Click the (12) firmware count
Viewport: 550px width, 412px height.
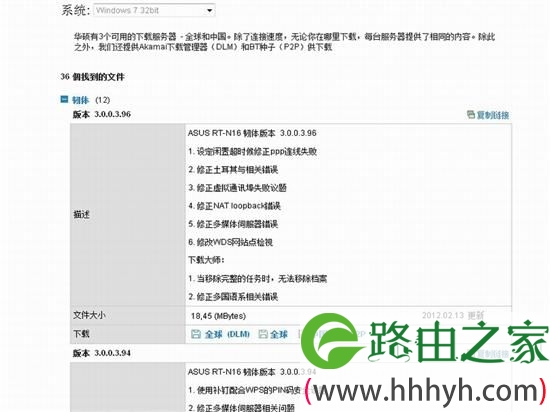[x=102, y=100]
